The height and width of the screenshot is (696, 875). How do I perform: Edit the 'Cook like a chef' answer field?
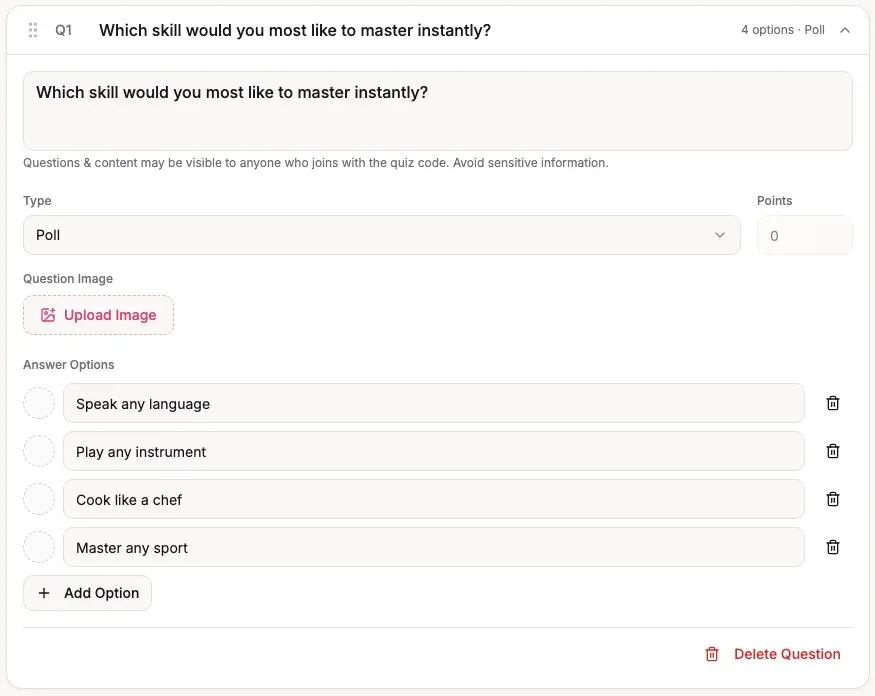click(434, 499)
